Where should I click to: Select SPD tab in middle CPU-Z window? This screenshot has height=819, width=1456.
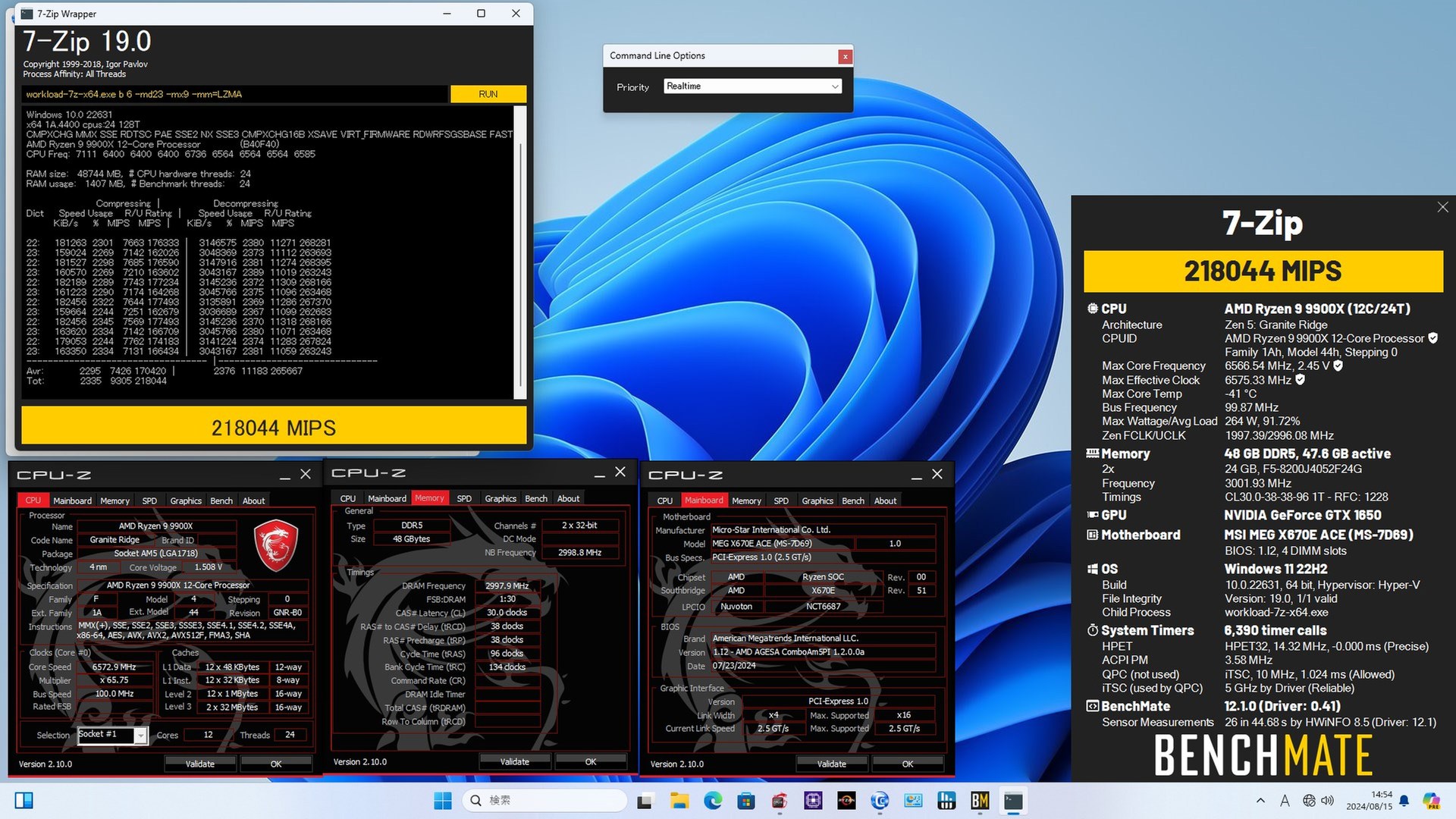click(x=464, y=498)
